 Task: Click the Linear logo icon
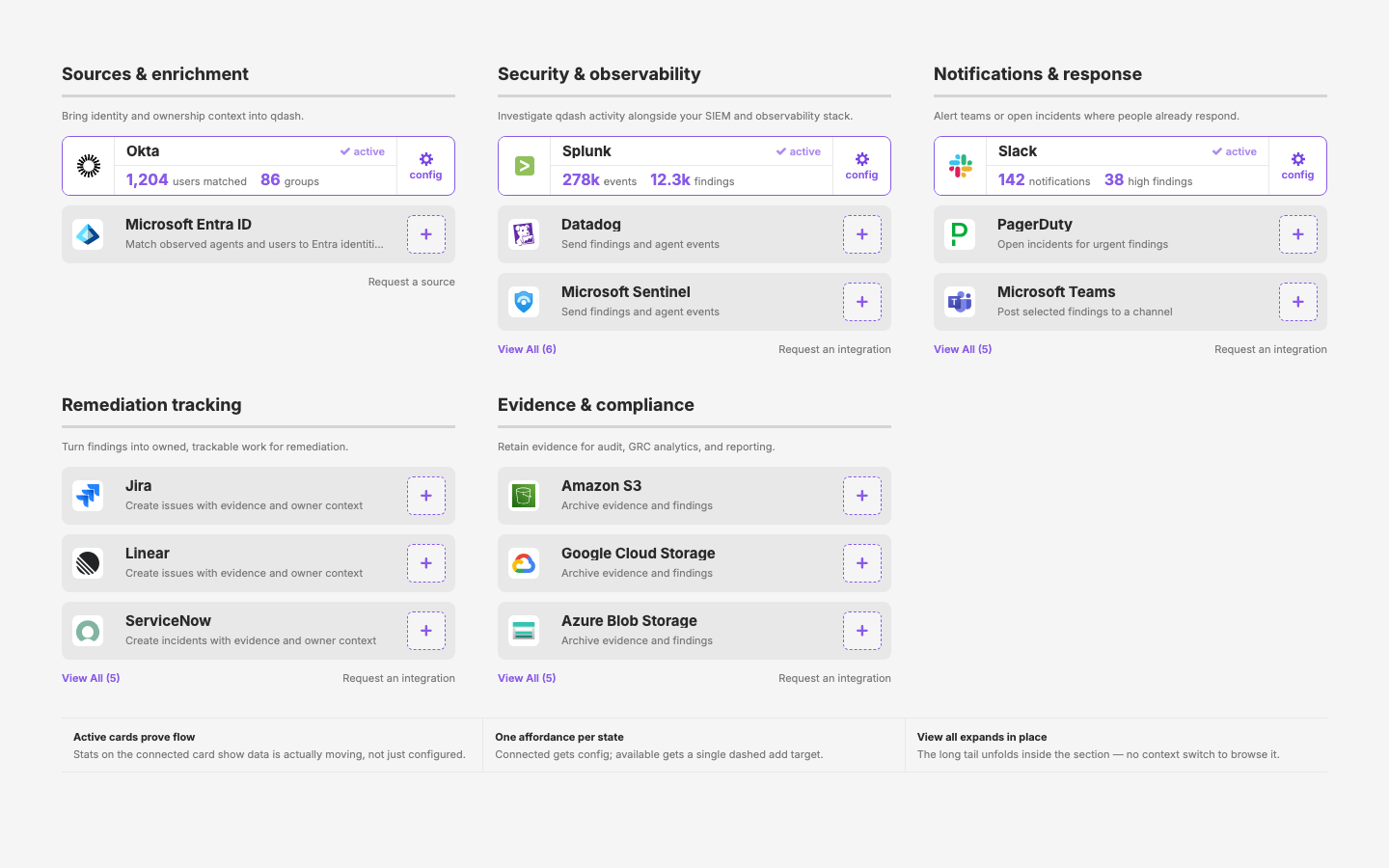click(x=88, y=563)
